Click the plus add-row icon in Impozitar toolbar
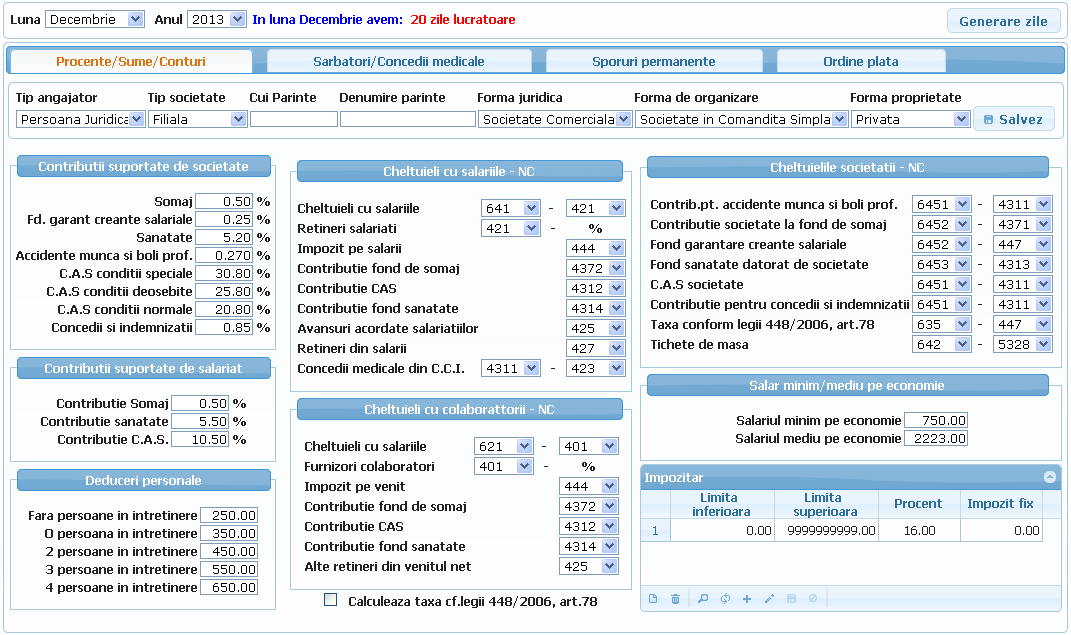Viewport: 1071px width, 635px height. [747, 599]
